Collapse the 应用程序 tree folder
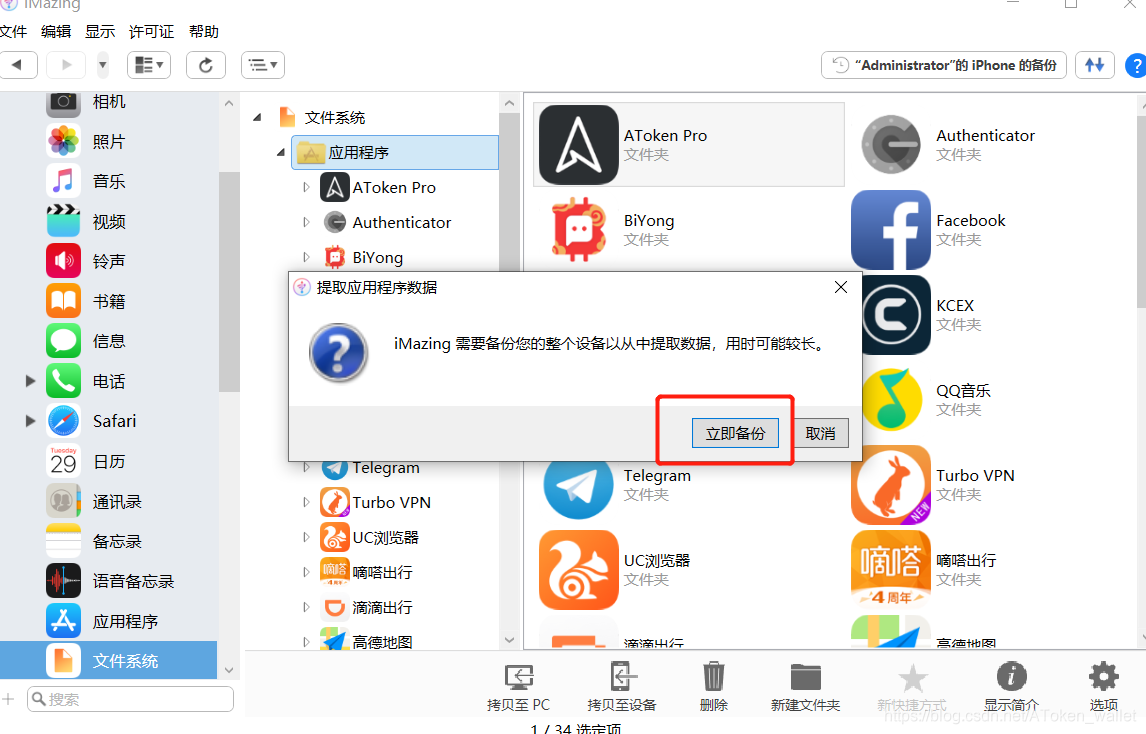This screenshot has width=1146, height=734. point(281,152)
